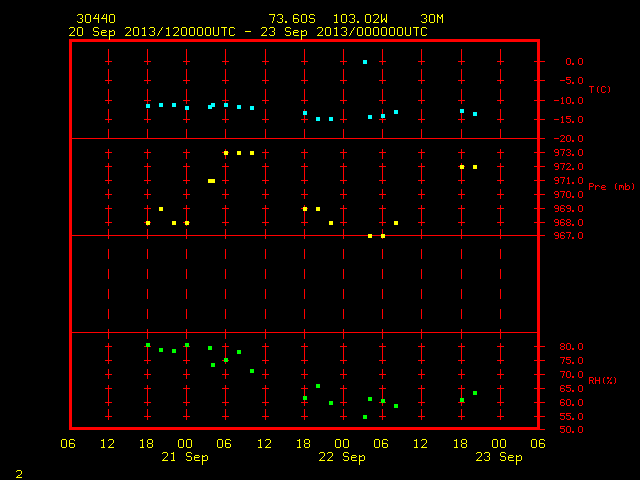The height and width of the screenshot is (480, 640).
Task: Select the T(C) axis label
Action: pos(600,89)
